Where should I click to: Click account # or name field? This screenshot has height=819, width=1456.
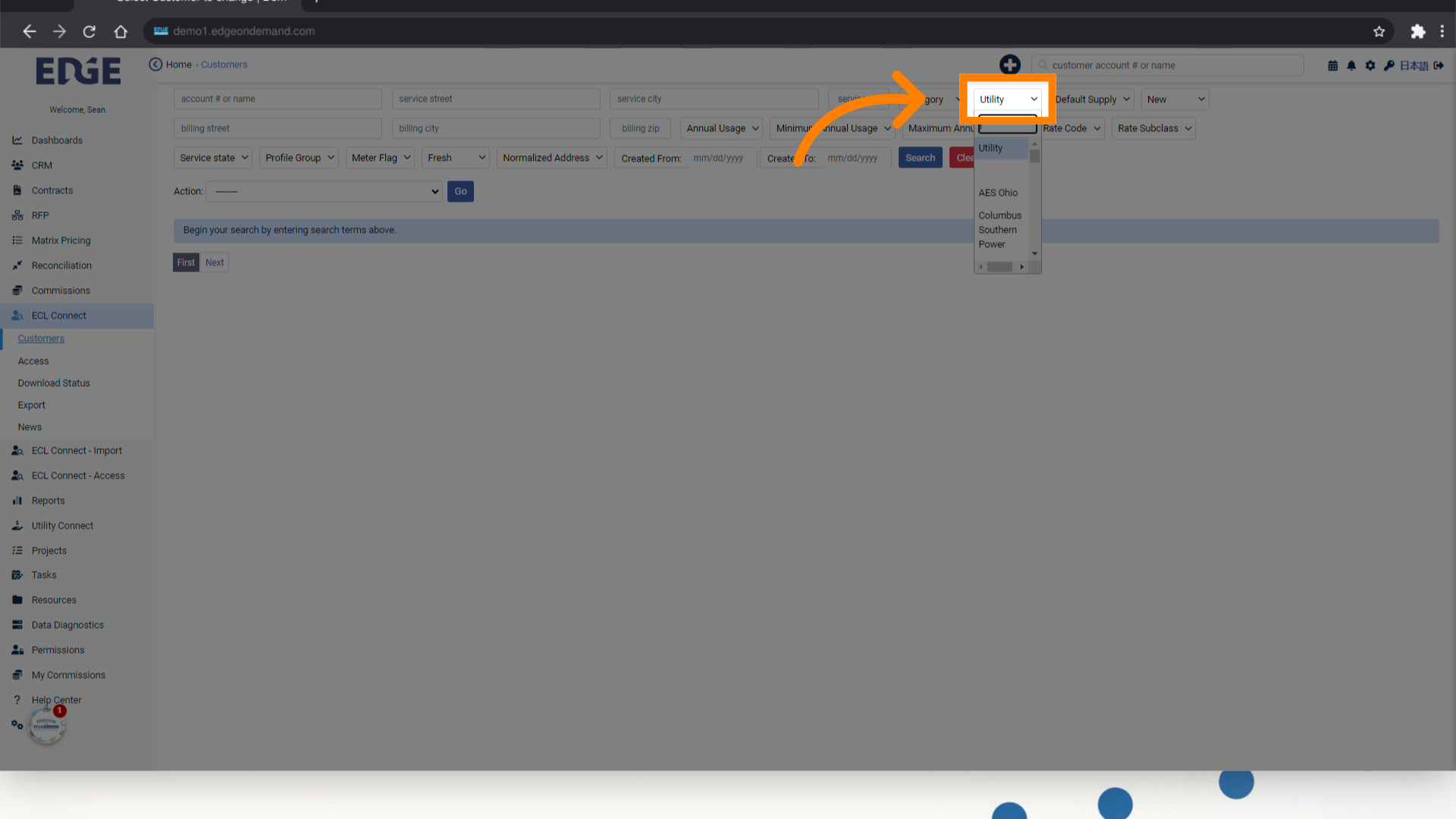coord(278,99)
